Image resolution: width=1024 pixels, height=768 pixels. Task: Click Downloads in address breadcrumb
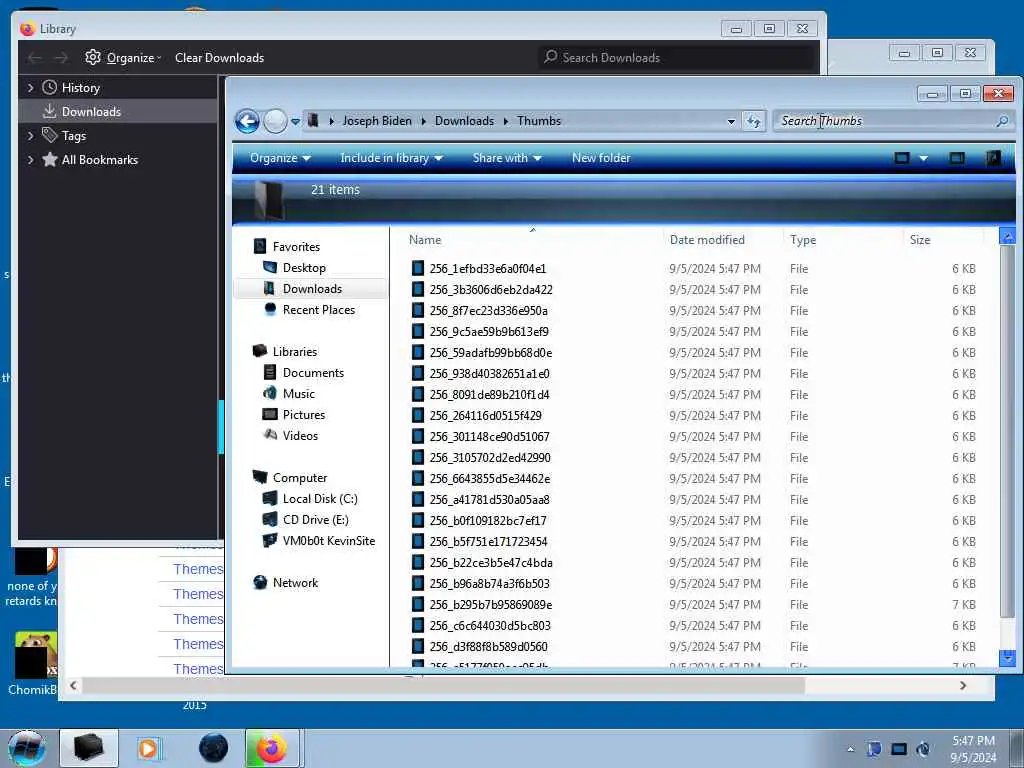(x=464, y=121)
